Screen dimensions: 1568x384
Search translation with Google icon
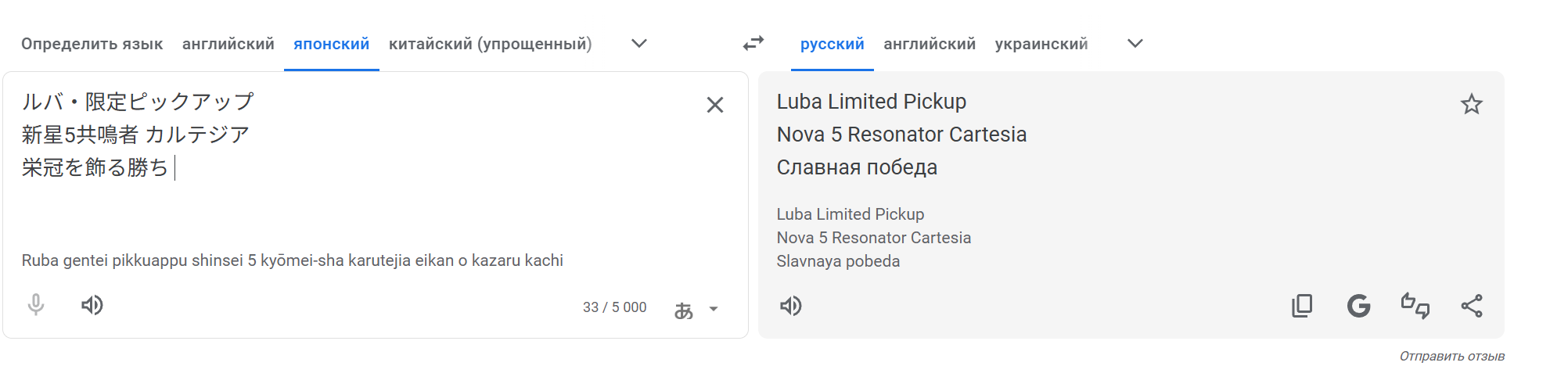coord(1358,306)
